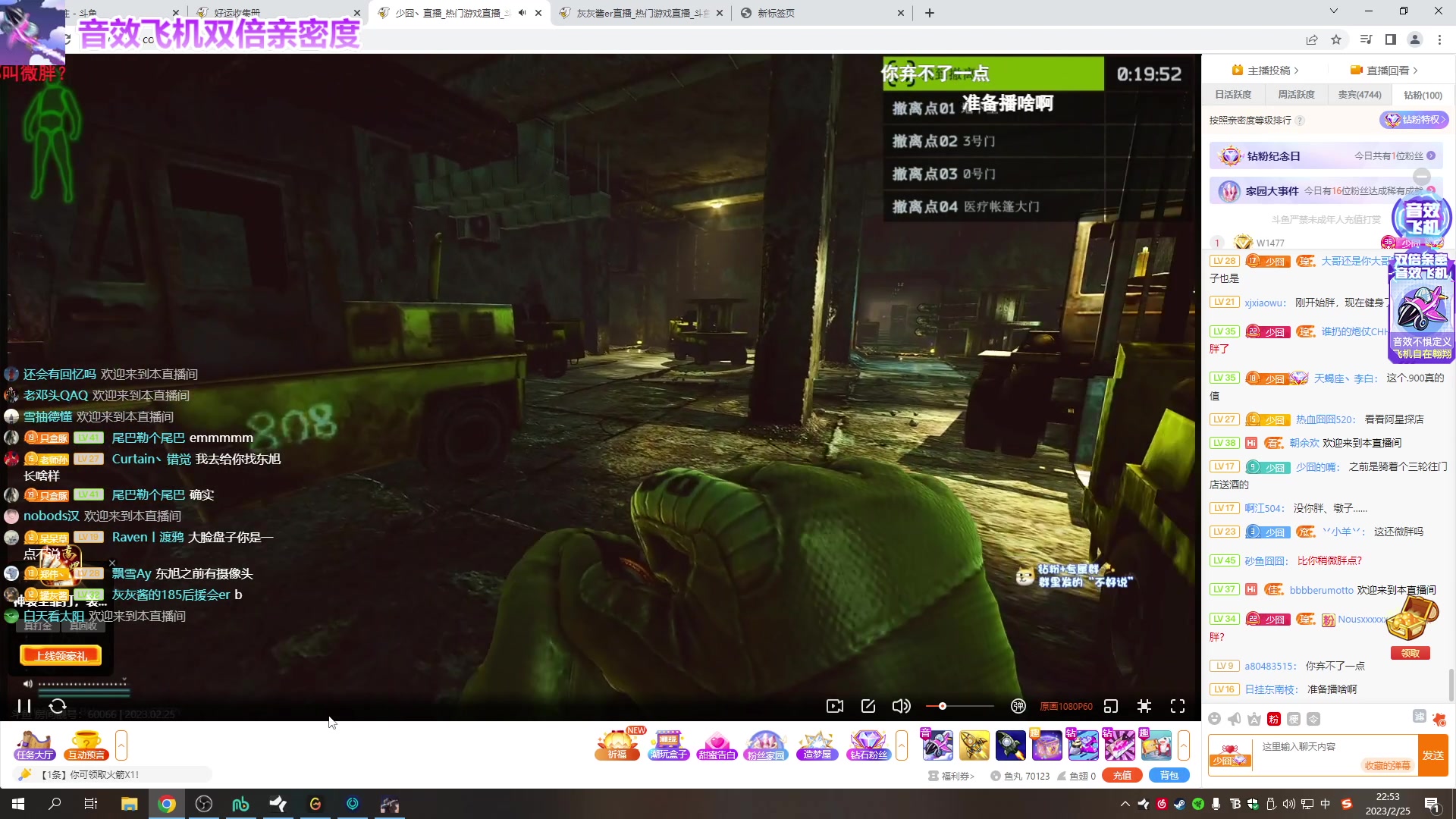Screen dimensions: 1456x819
Task: Select fan badge 少囧 dropdown
Action: pos(1230,755)
